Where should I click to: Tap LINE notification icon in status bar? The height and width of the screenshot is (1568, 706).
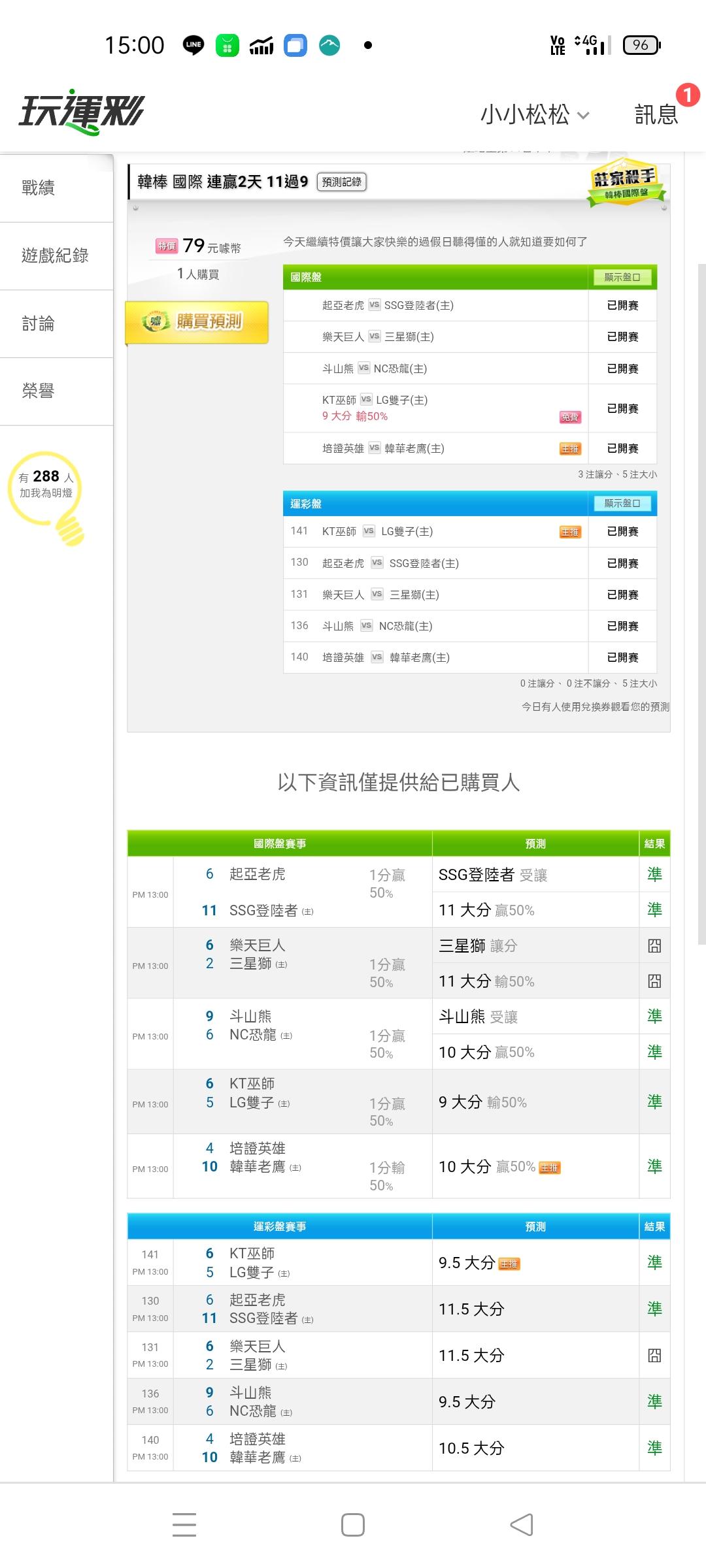click(x=193, y=45)
